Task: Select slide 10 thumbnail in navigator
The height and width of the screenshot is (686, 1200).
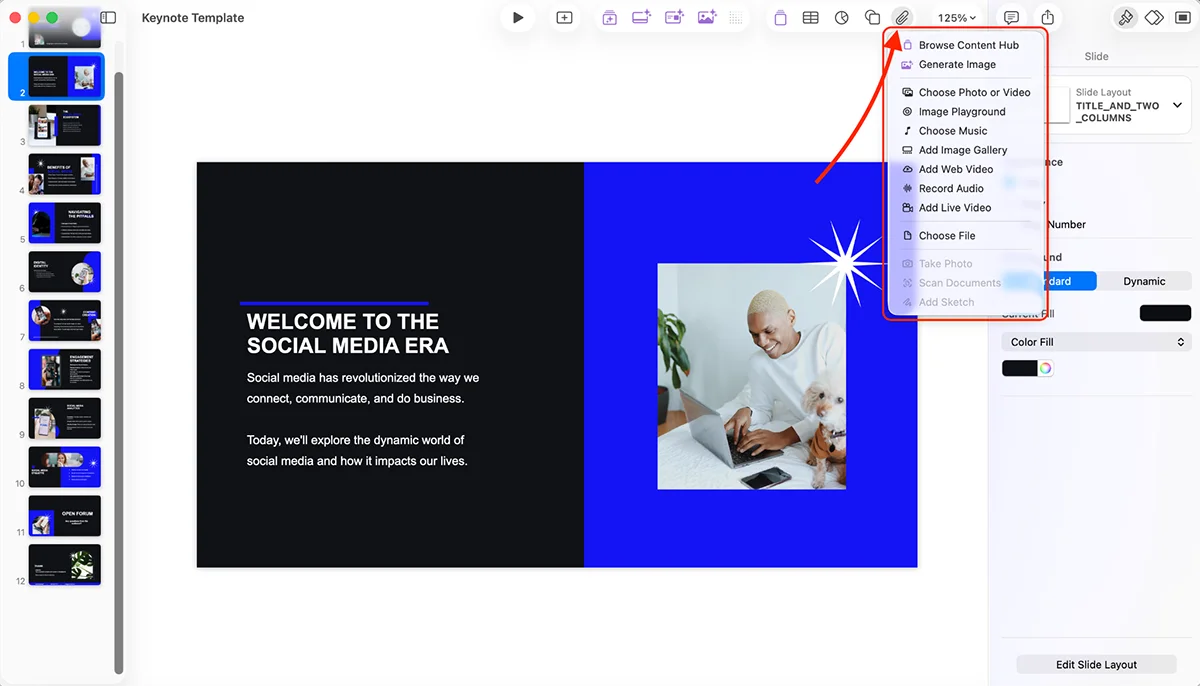Action: tap(65, 467)
